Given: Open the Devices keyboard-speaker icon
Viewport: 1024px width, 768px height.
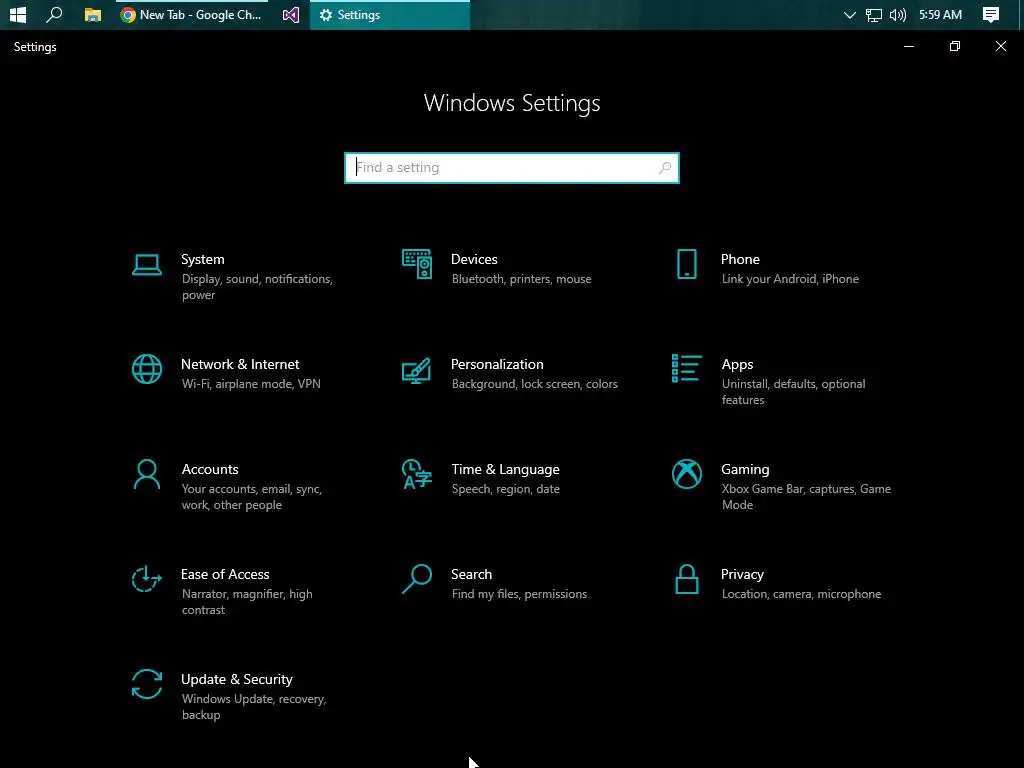Looking at the screenshot, I should click(417, 264).
